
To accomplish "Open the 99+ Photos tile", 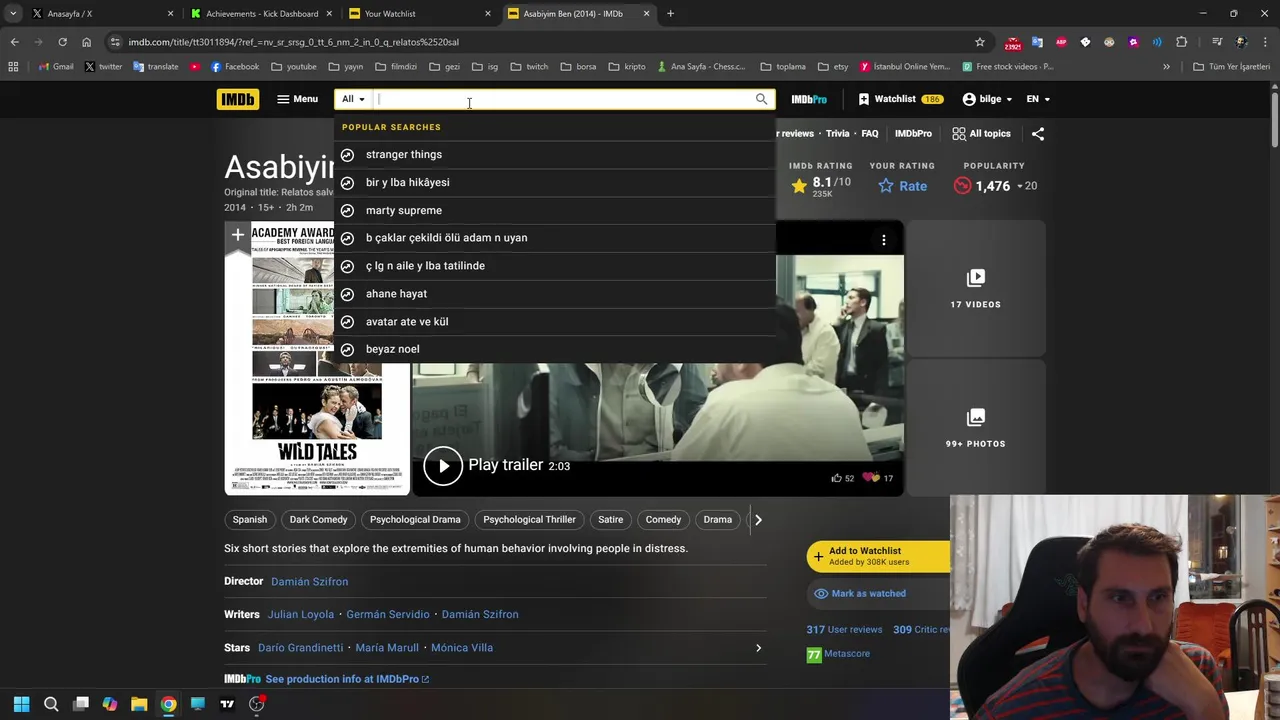I will coord(975,427).
